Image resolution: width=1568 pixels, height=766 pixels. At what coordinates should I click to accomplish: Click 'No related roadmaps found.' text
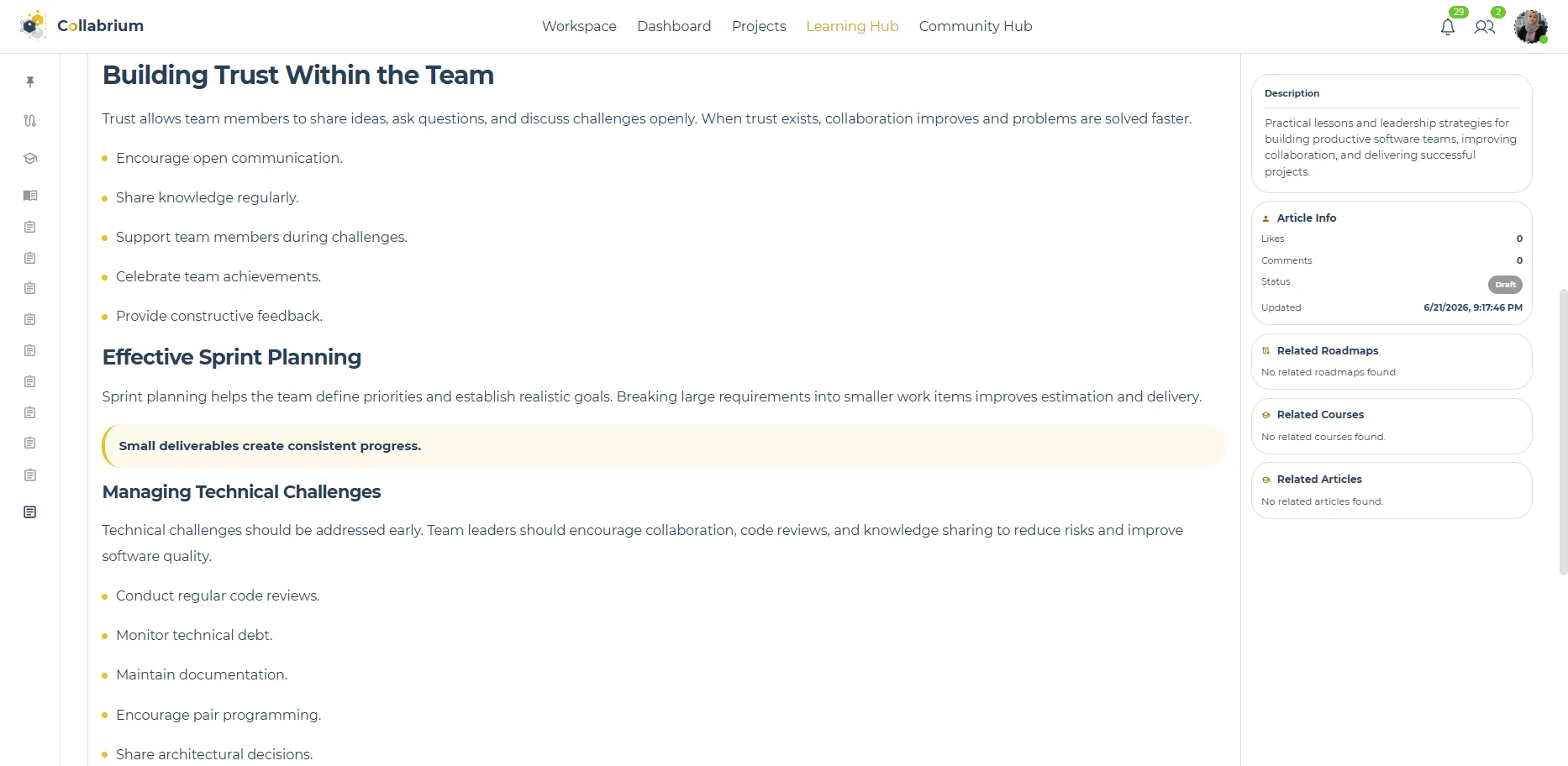pyautogui.click(x=1329, y=372)
